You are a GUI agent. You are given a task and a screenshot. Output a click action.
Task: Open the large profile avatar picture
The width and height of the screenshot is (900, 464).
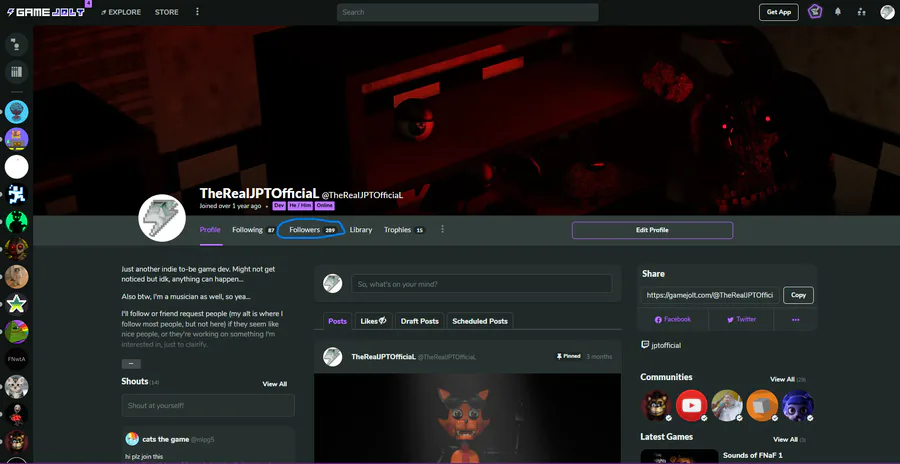(x=162, y=218)
